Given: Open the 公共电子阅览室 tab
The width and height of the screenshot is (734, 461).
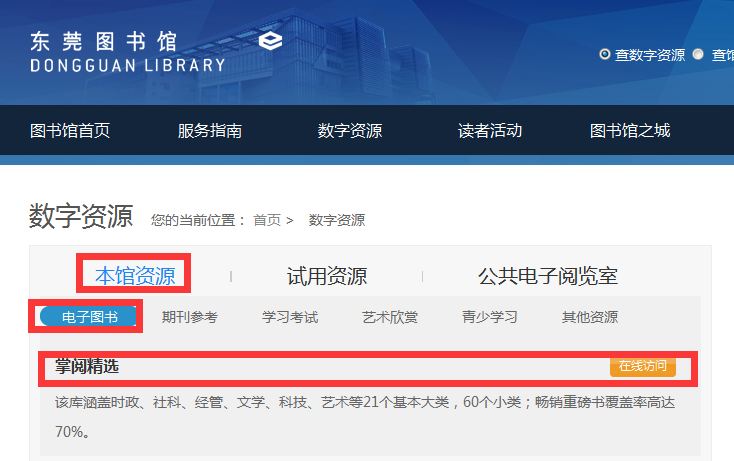Looking at the screenshot, I should tap(547, 276).
